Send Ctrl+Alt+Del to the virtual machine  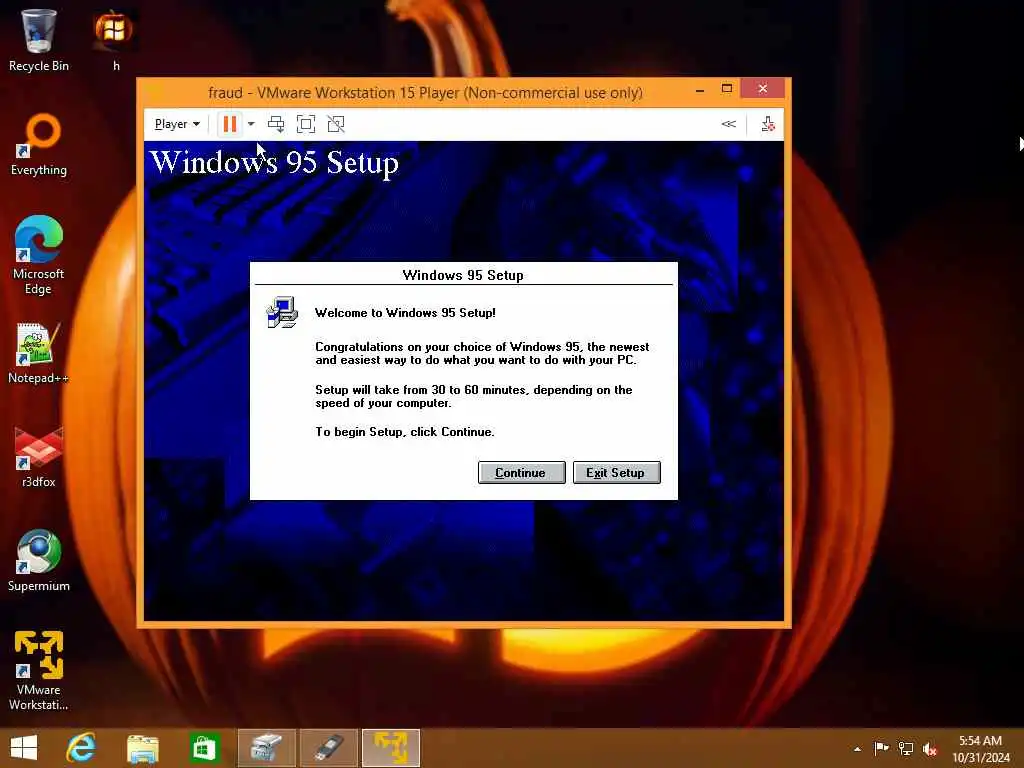[x=276, y=124]
